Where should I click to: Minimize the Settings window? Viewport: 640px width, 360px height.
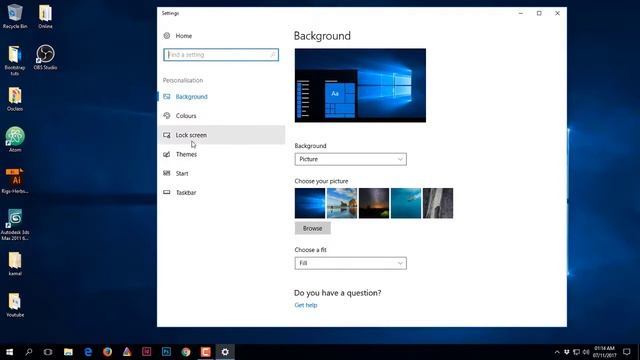coord(520,13)
